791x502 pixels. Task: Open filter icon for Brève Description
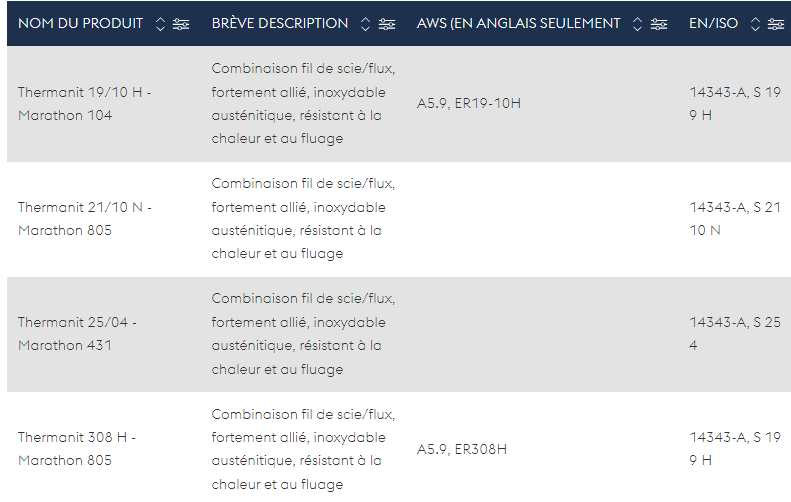point(387,24)
